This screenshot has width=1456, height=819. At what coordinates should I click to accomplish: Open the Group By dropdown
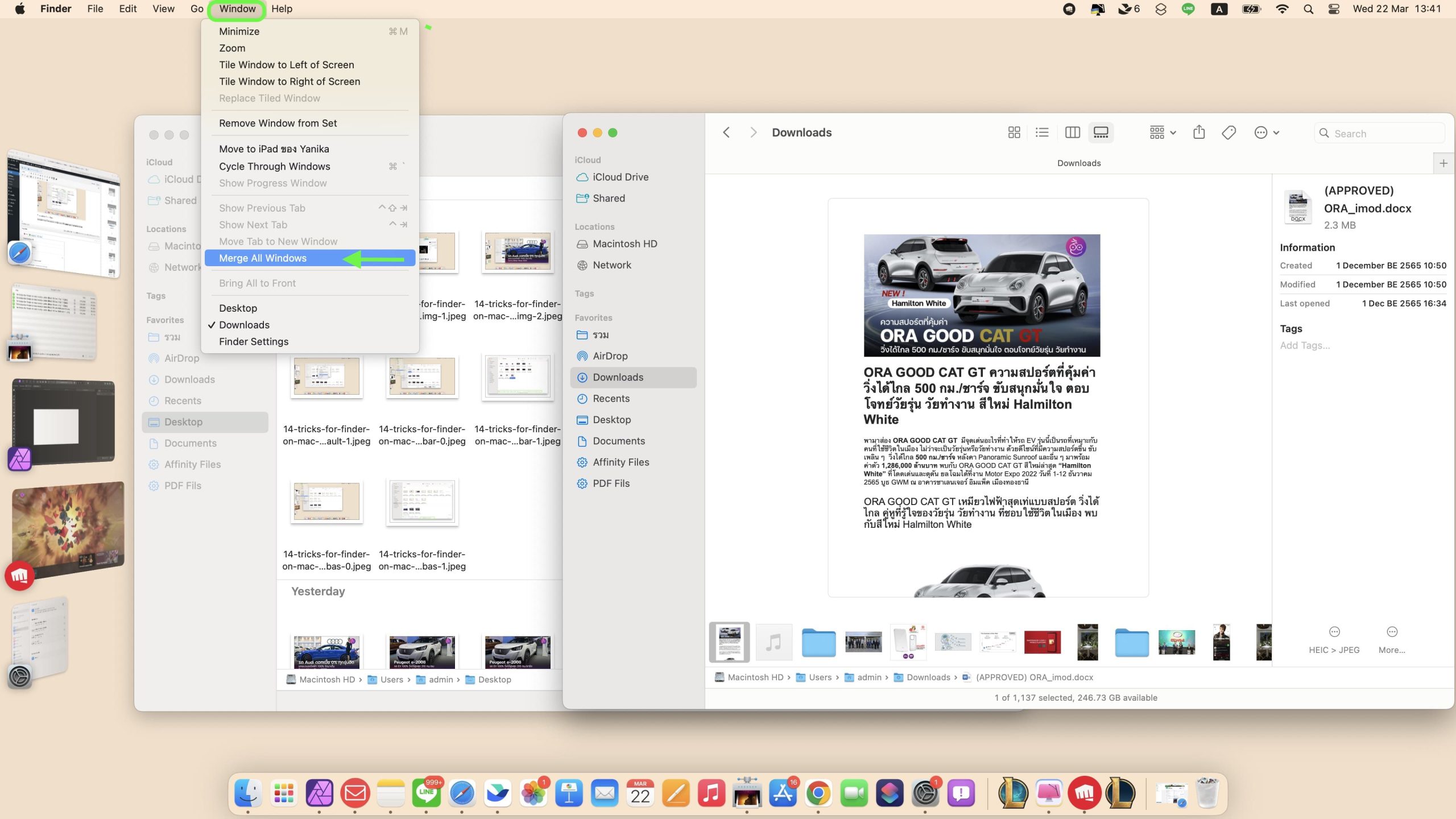tap(1163, 133)
